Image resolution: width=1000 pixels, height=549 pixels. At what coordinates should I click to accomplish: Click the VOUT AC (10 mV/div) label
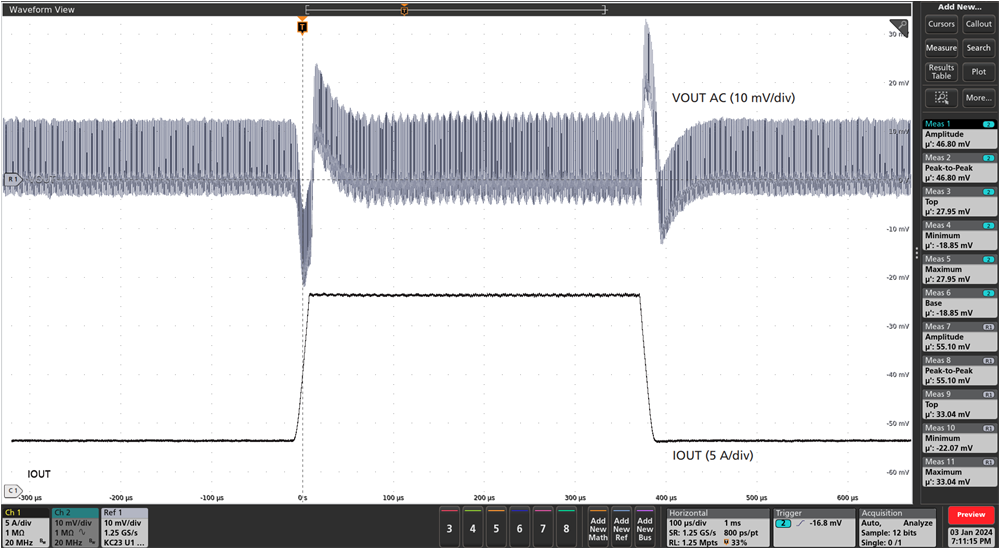pyautogui.click(x=733, y=98)
